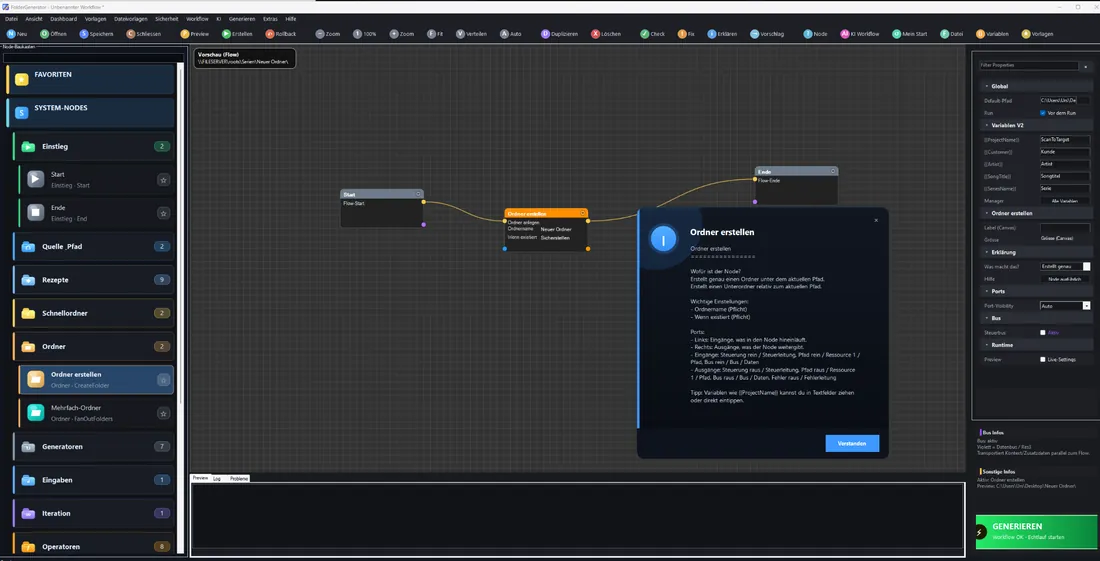Click the minus Zoom icon
Screen dimensions: 1100x561
pyautogui.click(x=320, y=34)
